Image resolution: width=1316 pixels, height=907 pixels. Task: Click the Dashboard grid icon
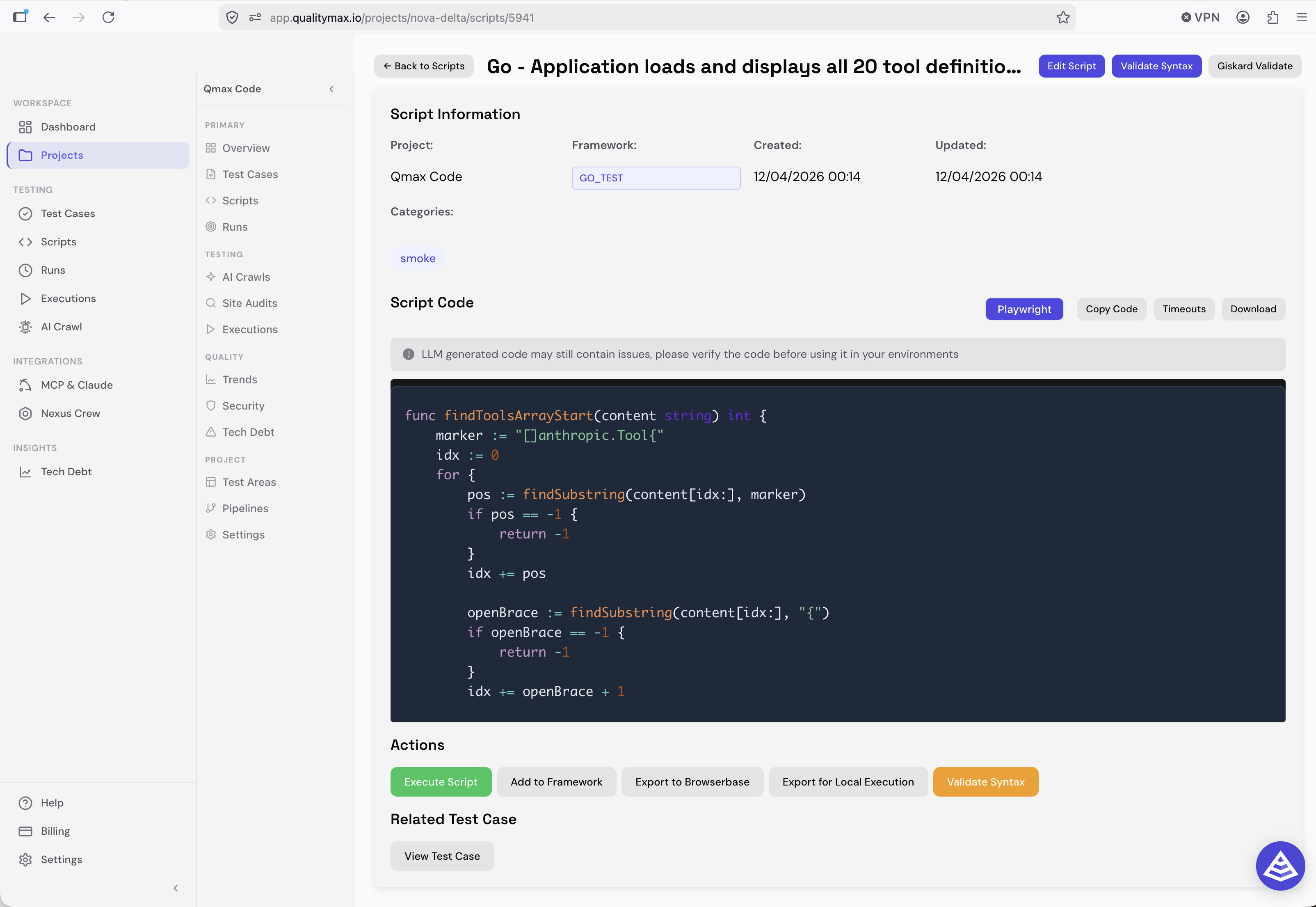click(25, 127)
